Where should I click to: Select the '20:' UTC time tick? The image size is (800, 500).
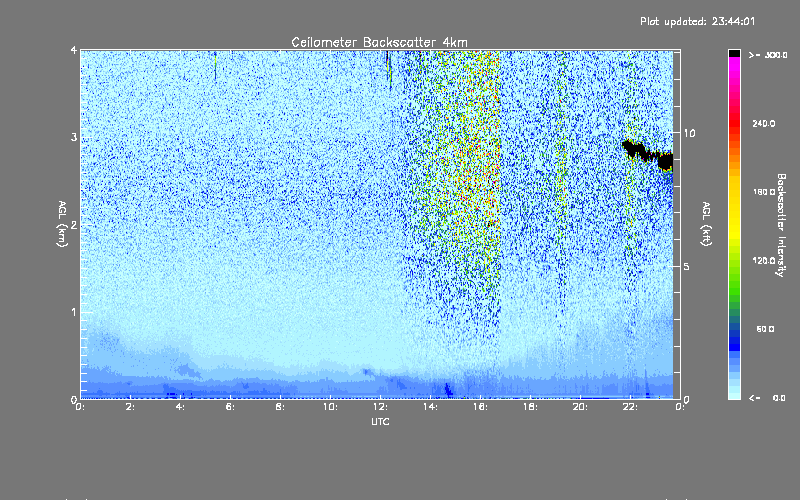[x=580, y=407]
